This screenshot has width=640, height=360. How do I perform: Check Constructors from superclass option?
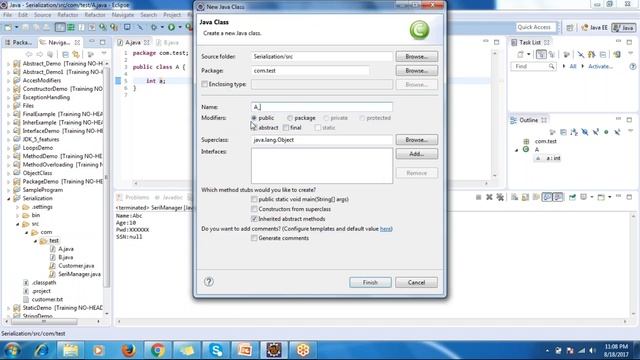pos(254,209)
